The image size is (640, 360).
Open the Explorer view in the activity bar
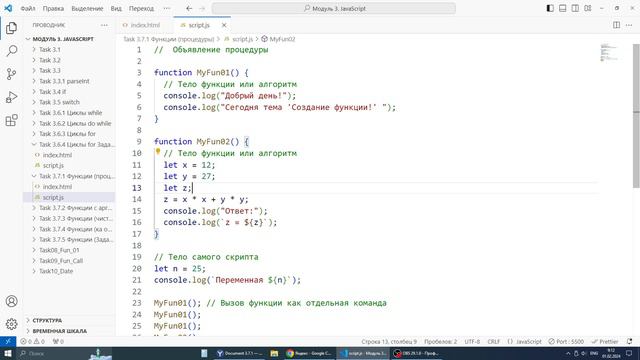tap(11, 28)
